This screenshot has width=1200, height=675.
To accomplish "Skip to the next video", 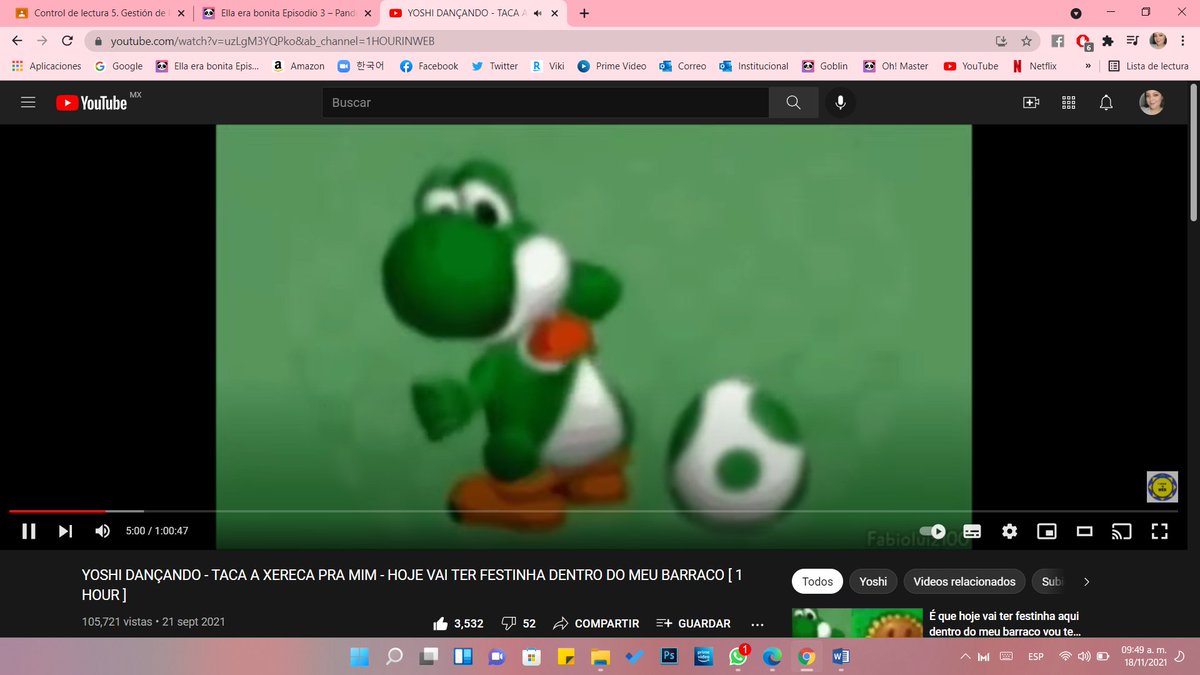I will click(x=65, y=531).
